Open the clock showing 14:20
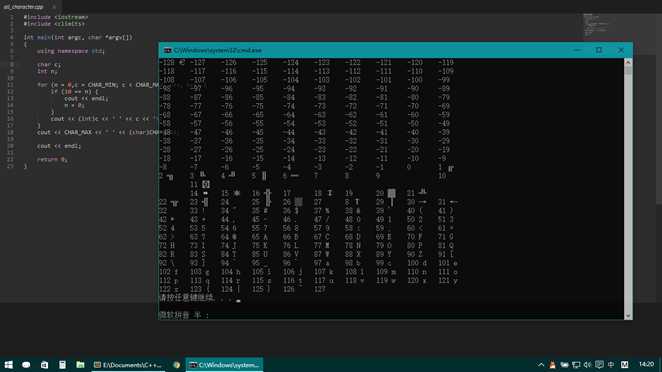Viewport: 662px width, 372px height. pos(646,364)
